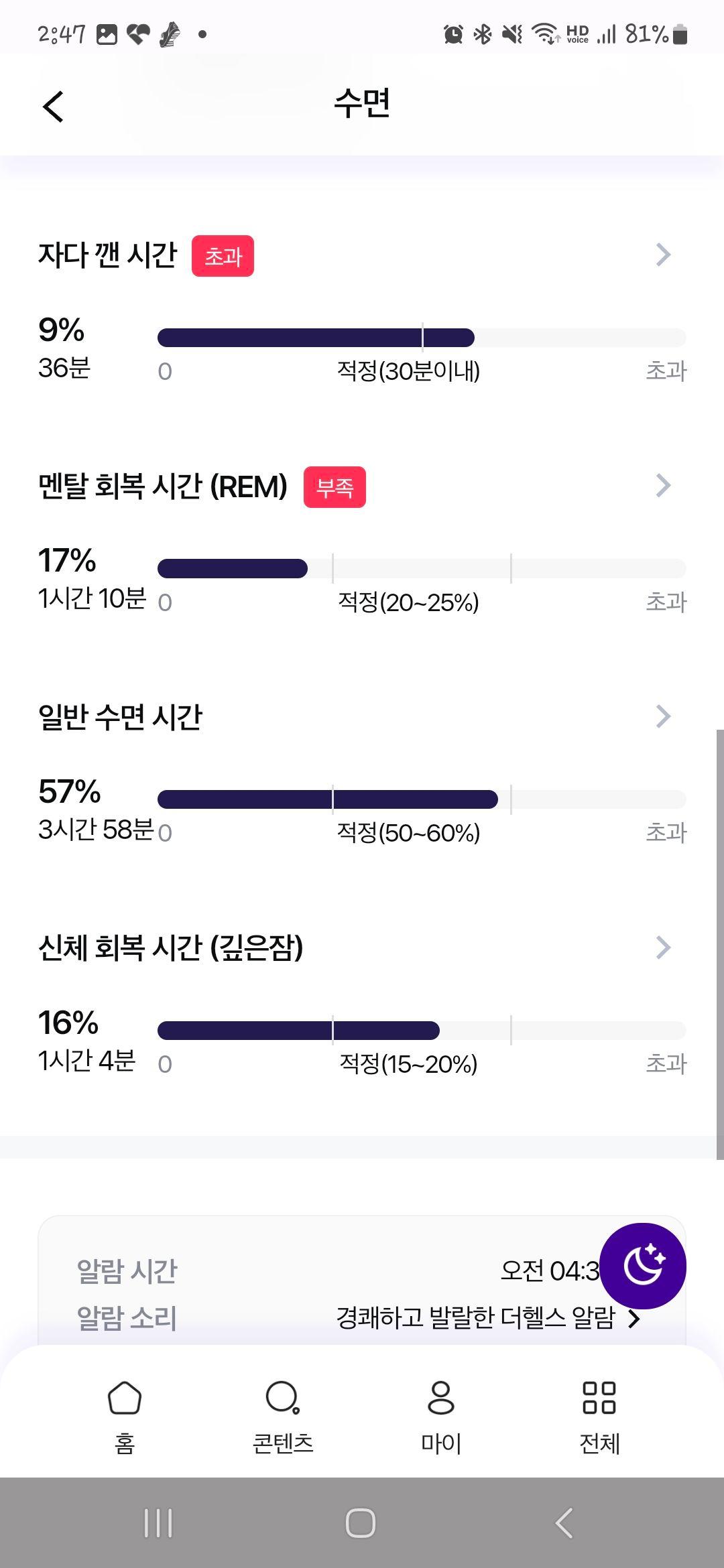Switch to the 마이 tab
The image size is (724, 1568).
441,1415
